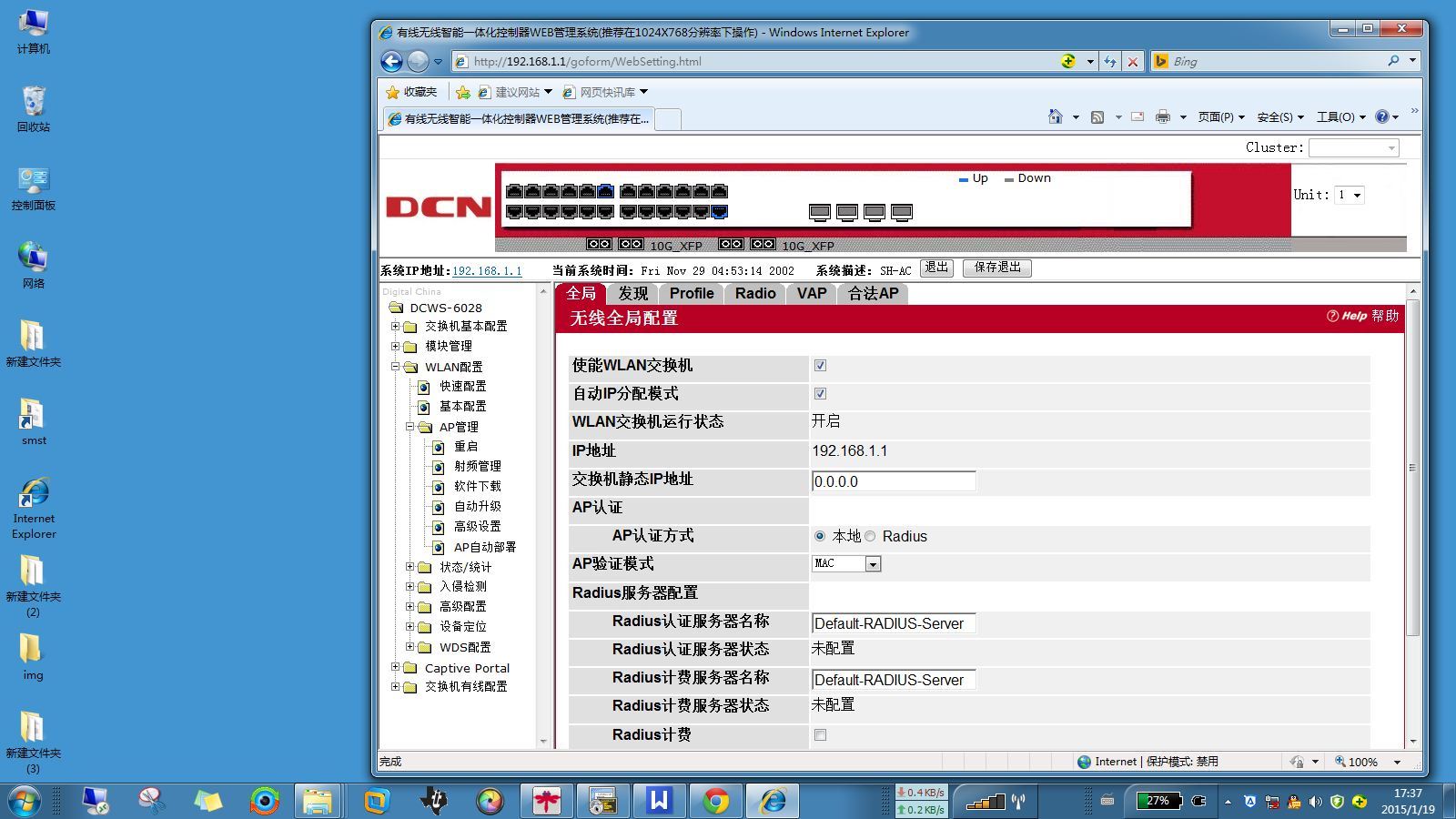
Task: Expand the 模块管理 tree node
Action: [396, 346]
